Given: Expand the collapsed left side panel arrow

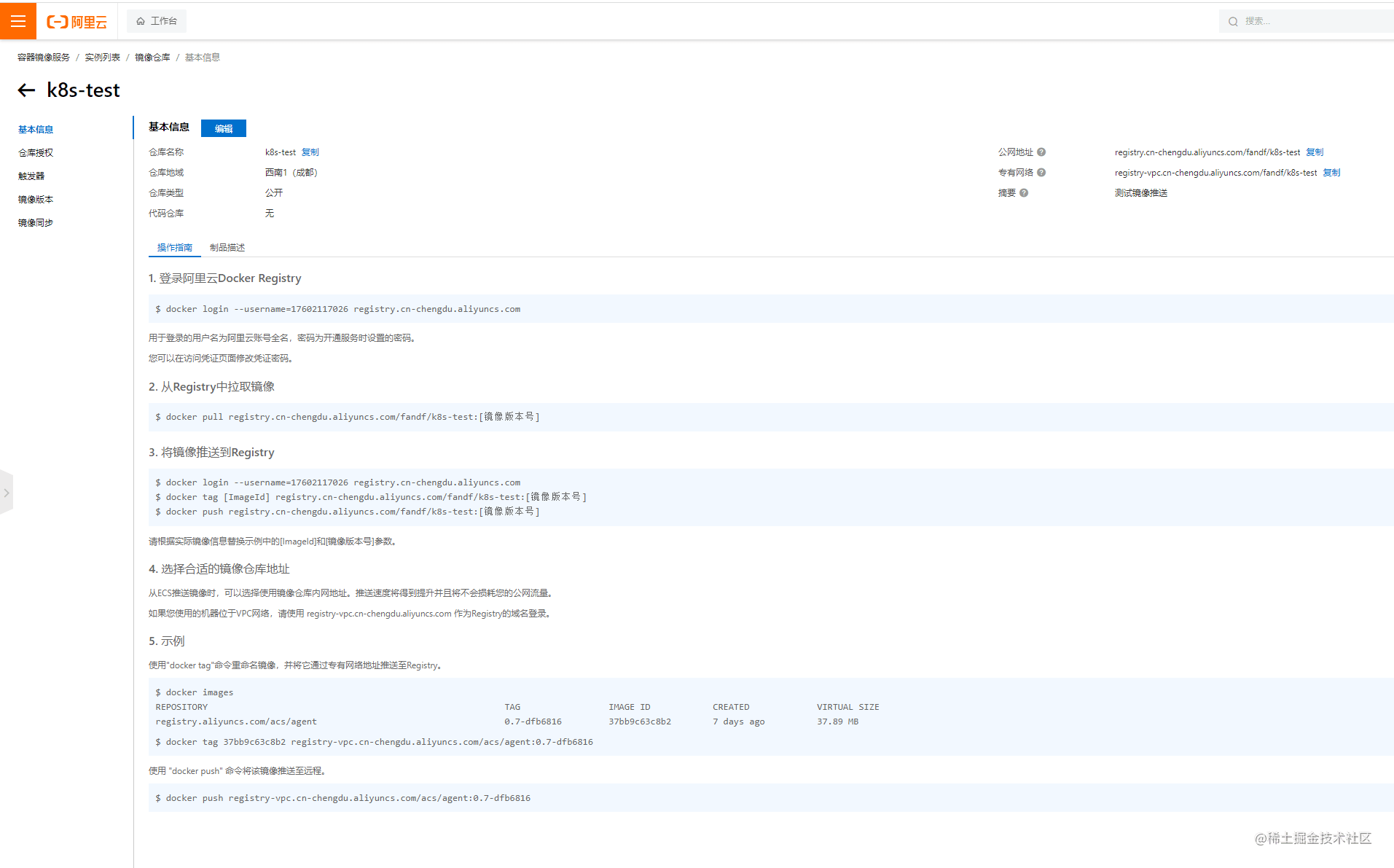Looking at the screenshot, I should pos(7,493).
